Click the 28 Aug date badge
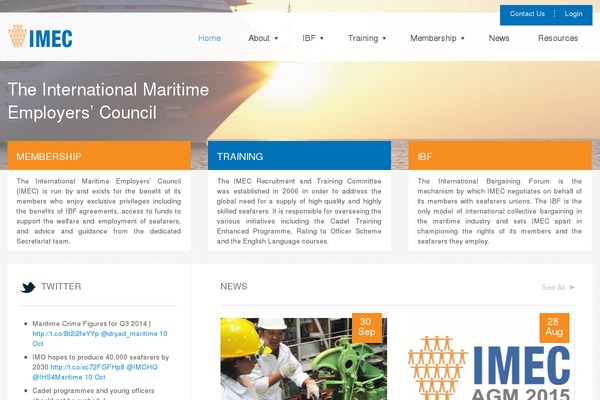Viewport: 600px width, 400px height. point(554,327)
